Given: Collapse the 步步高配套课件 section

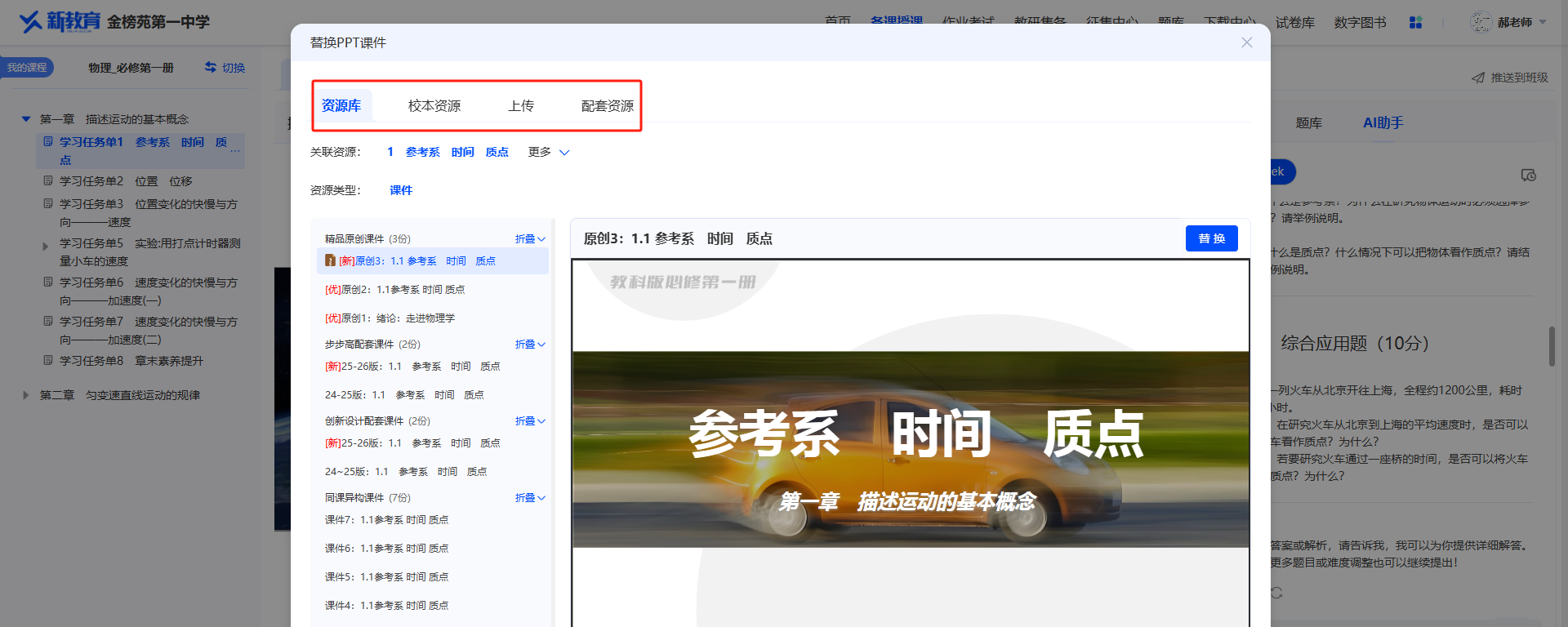Looking at the screenshot, I should pos(530,345).
